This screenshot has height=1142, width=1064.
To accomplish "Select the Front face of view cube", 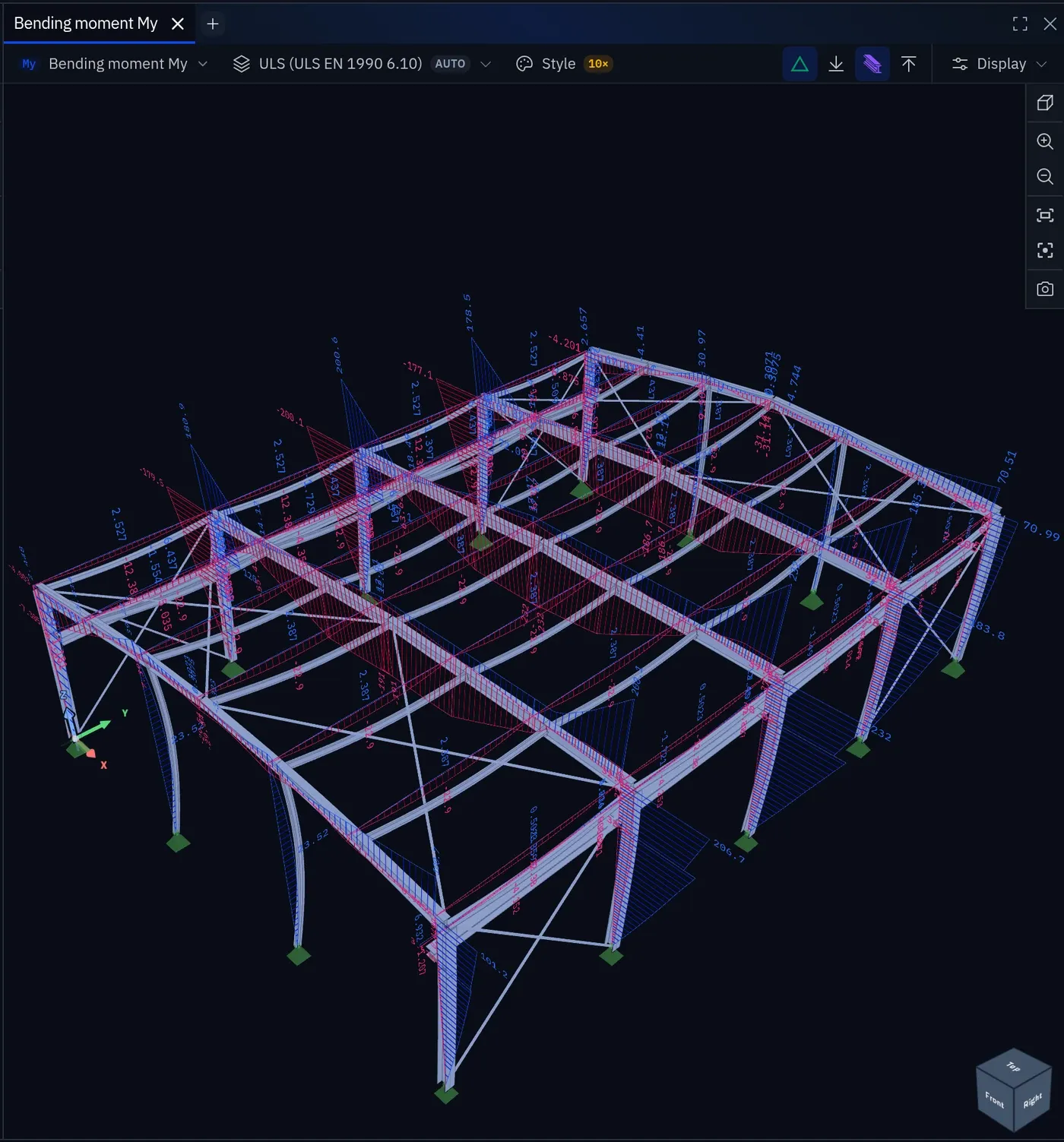I will click(x=994, y=1100).
